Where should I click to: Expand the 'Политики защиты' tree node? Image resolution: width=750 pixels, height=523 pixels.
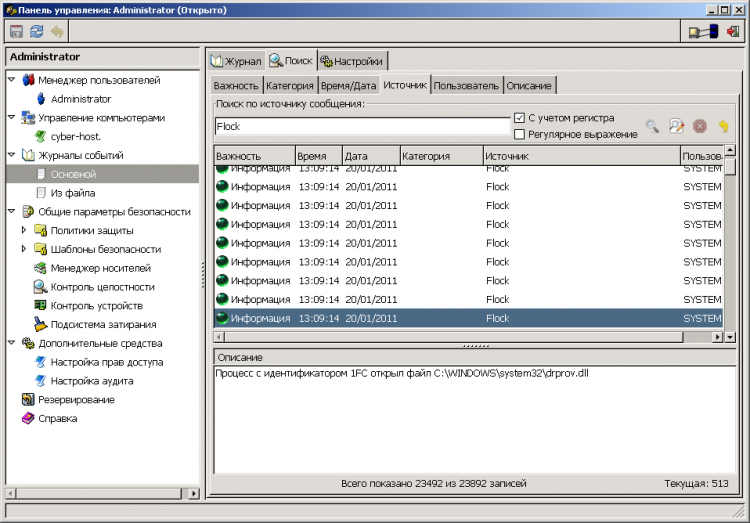tap(24, 230)
